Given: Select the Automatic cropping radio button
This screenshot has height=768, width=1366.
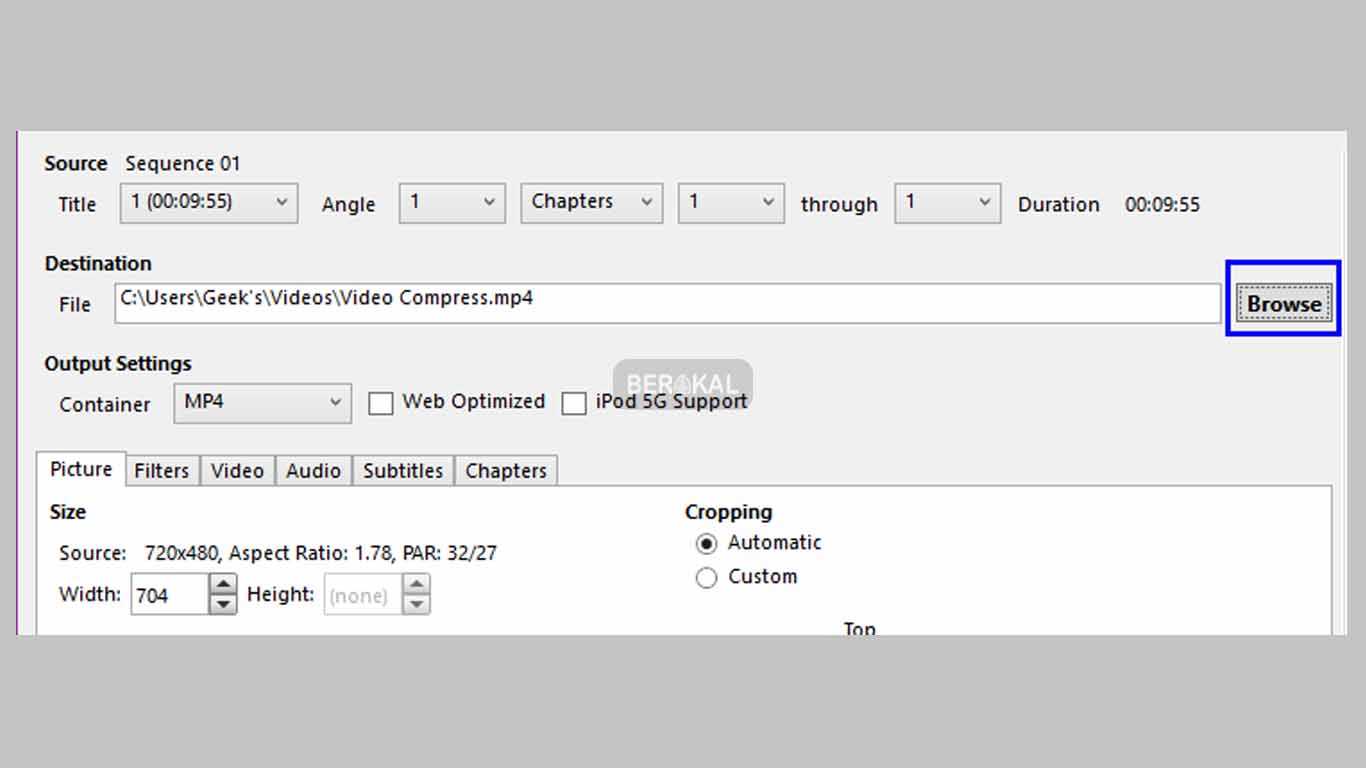Looking at the screenshot, I should (707, 544).
